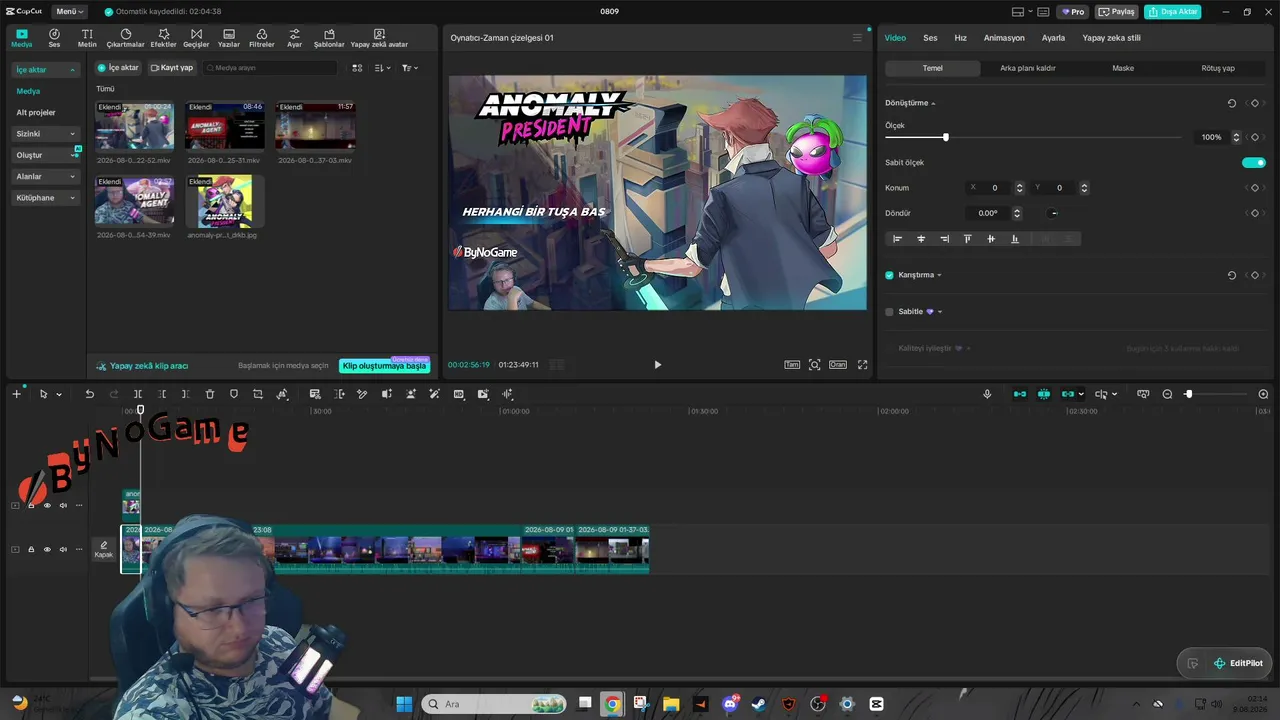
Task: Click the Dışa Aktar export button
Action: pos(1173,12)
